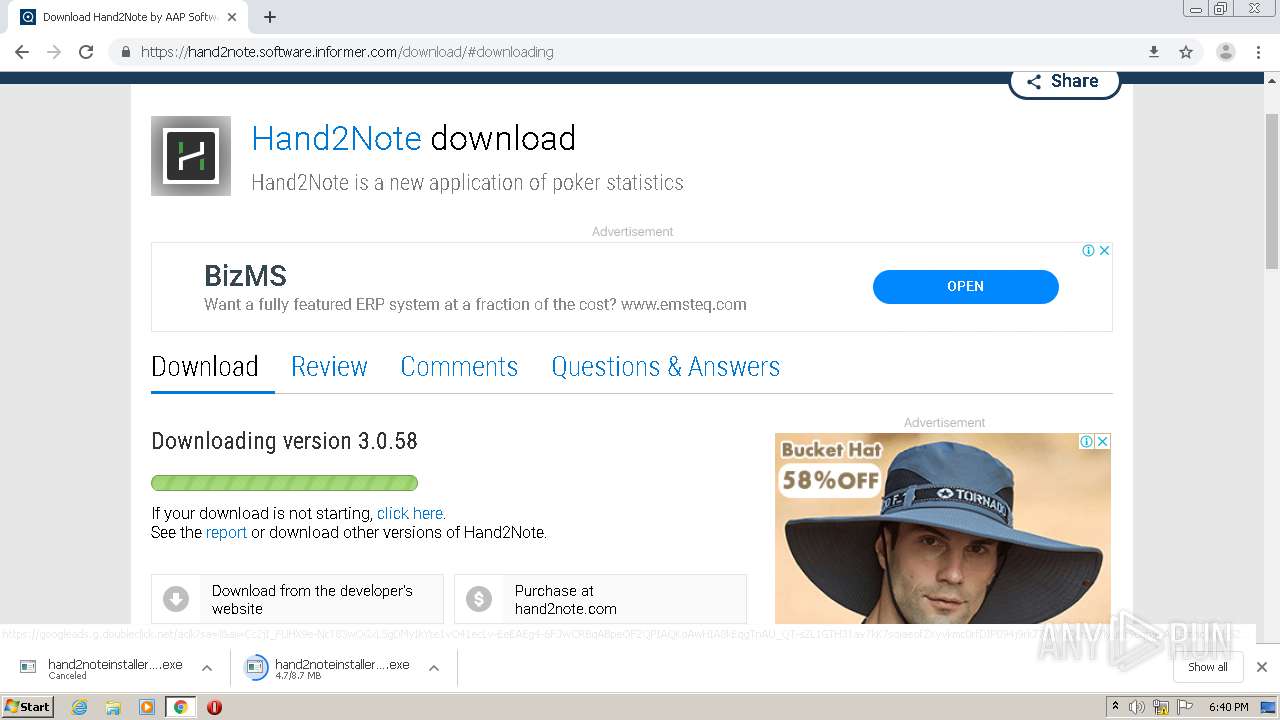The height and width of the screenshot is (720, 1280).
Task: Switch to the Review tab
Action: click(x=329, y=367)
